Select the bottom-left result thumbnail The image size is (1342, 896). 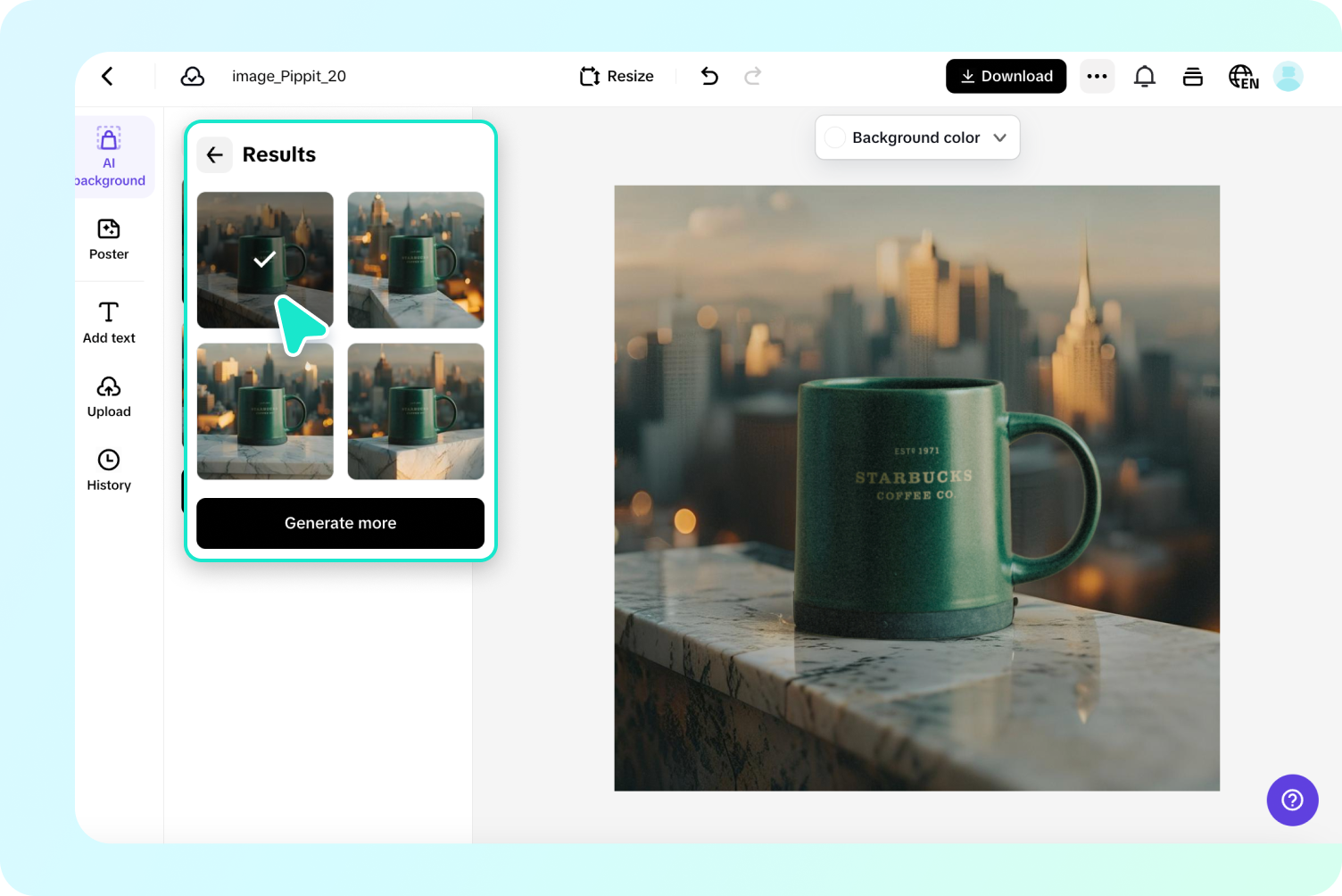(265, 411)
